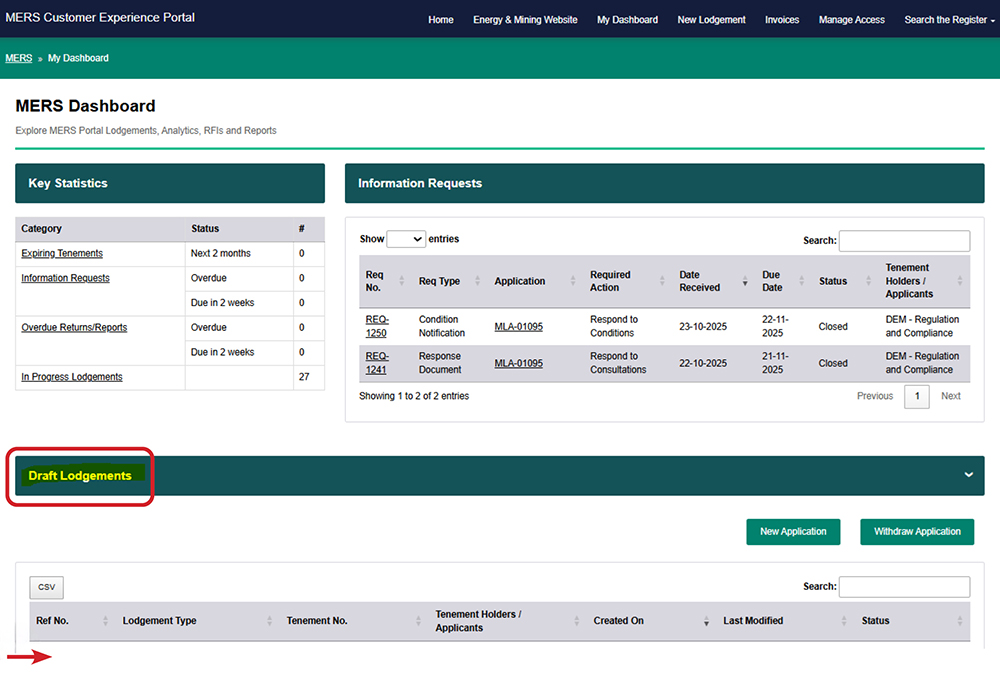Focus the Draft Lodgements search field
The width and height of the screenshot is (1000, 674).
(904, 587)
